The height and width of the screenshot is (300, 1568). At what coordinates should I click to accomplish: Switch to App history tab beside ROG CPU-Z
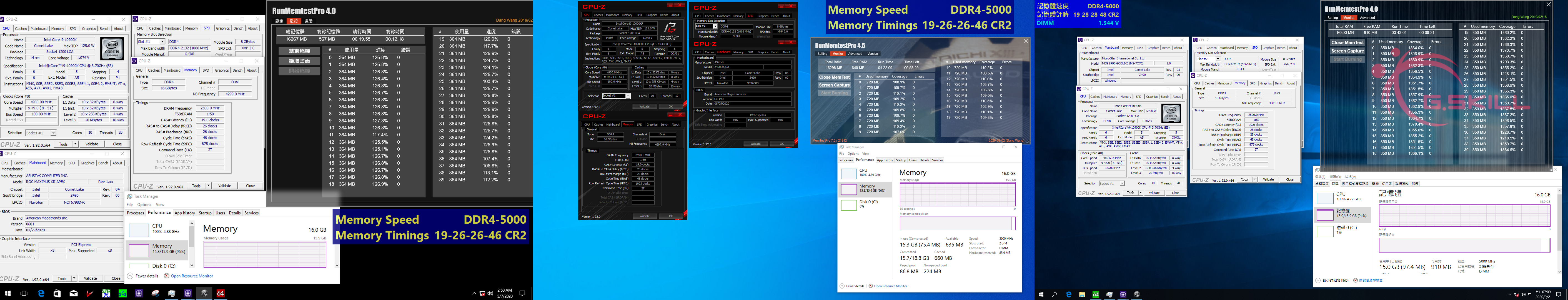184,213
